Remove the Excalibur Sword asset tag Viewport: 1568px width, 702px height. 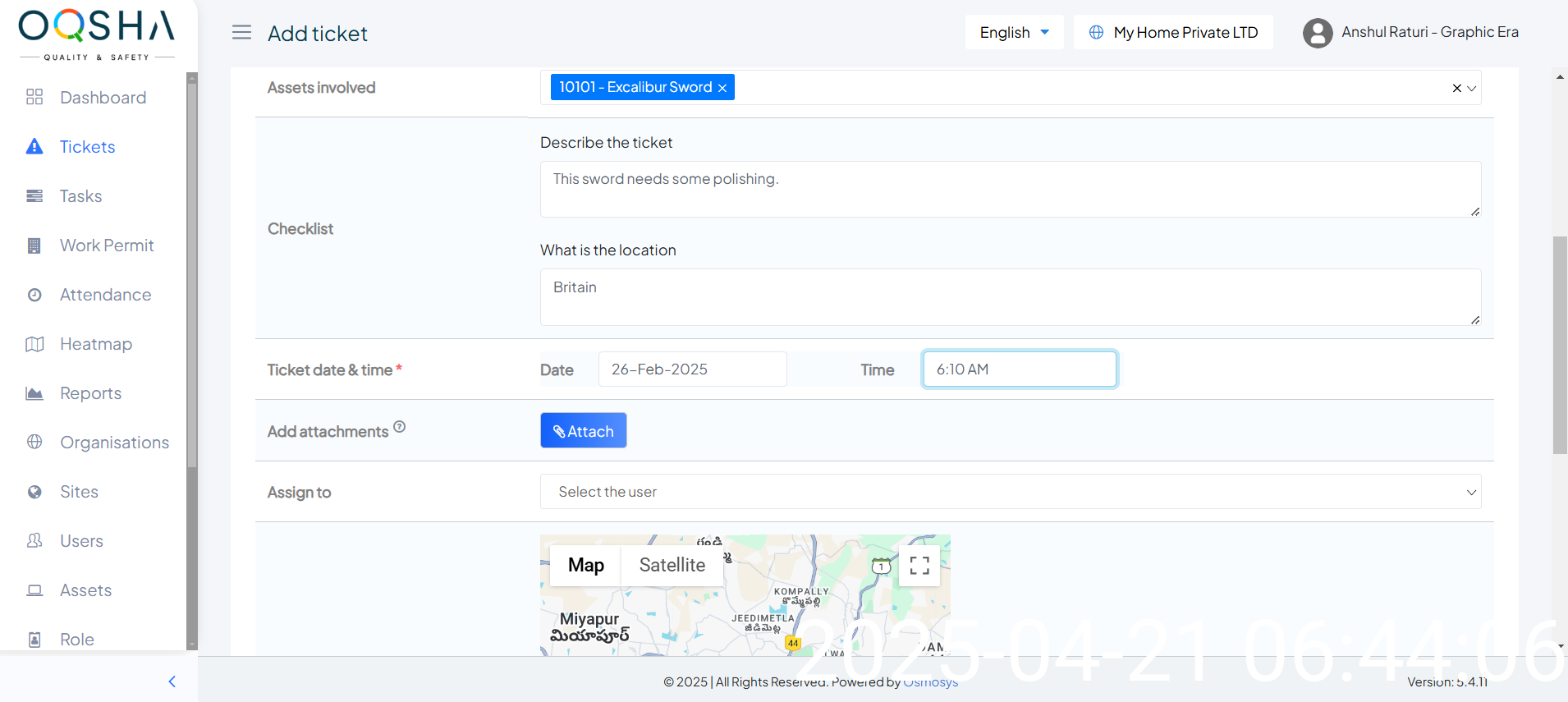722,88
